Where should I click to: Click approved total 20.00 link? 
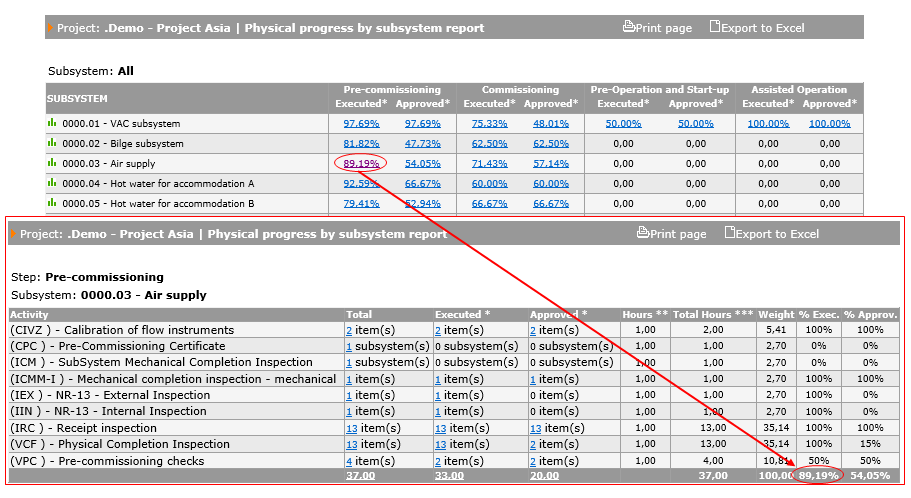pyautogui.click(x=544, y=475)
